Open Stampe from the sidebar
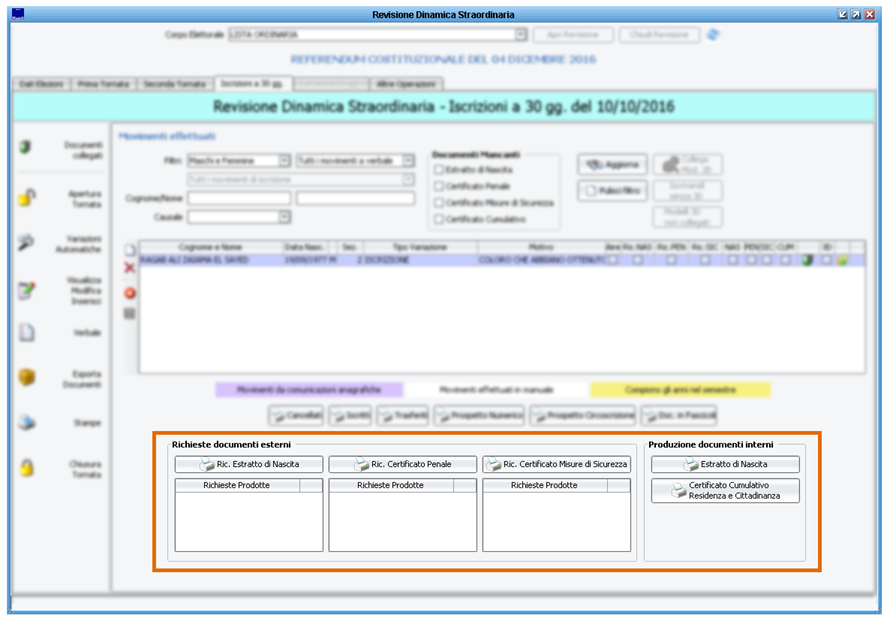 pyautogui.click(x=61, y=422)
